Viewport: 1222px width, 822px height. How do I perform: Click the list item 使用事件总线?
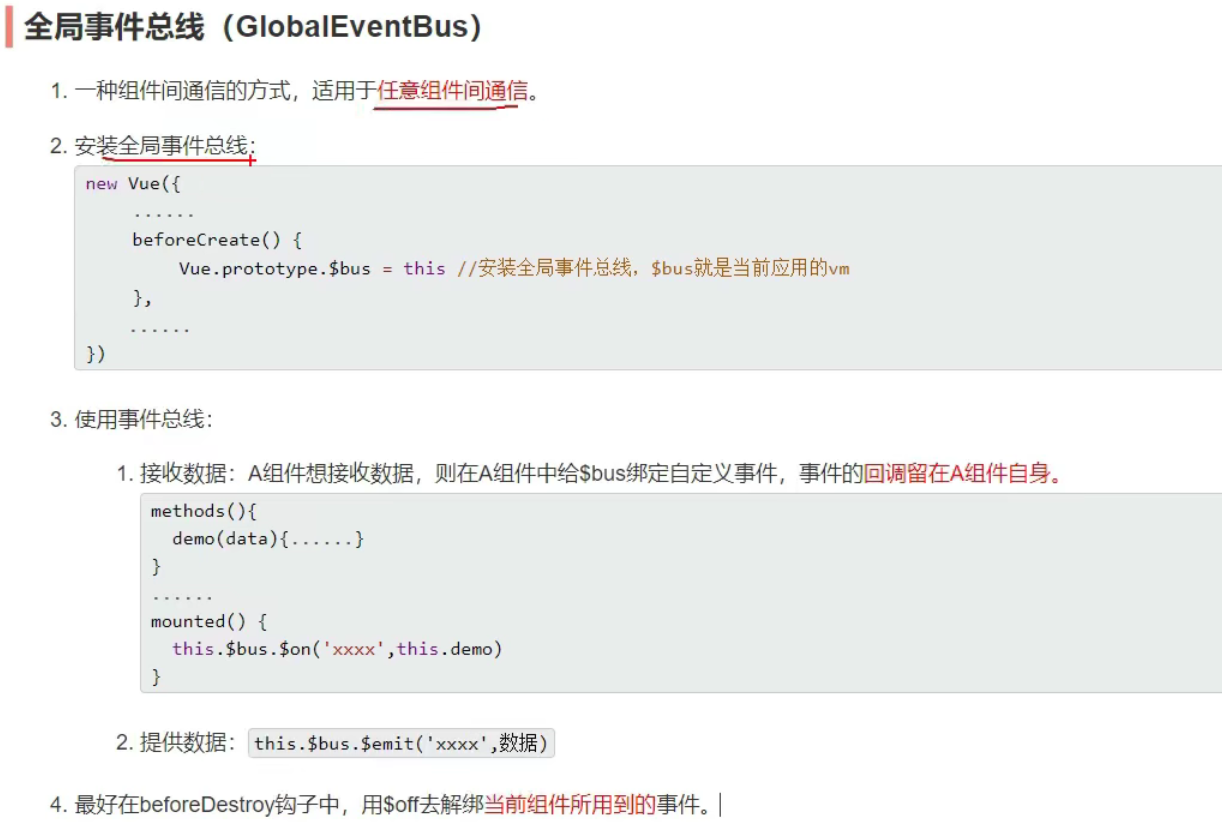[140, 419]
